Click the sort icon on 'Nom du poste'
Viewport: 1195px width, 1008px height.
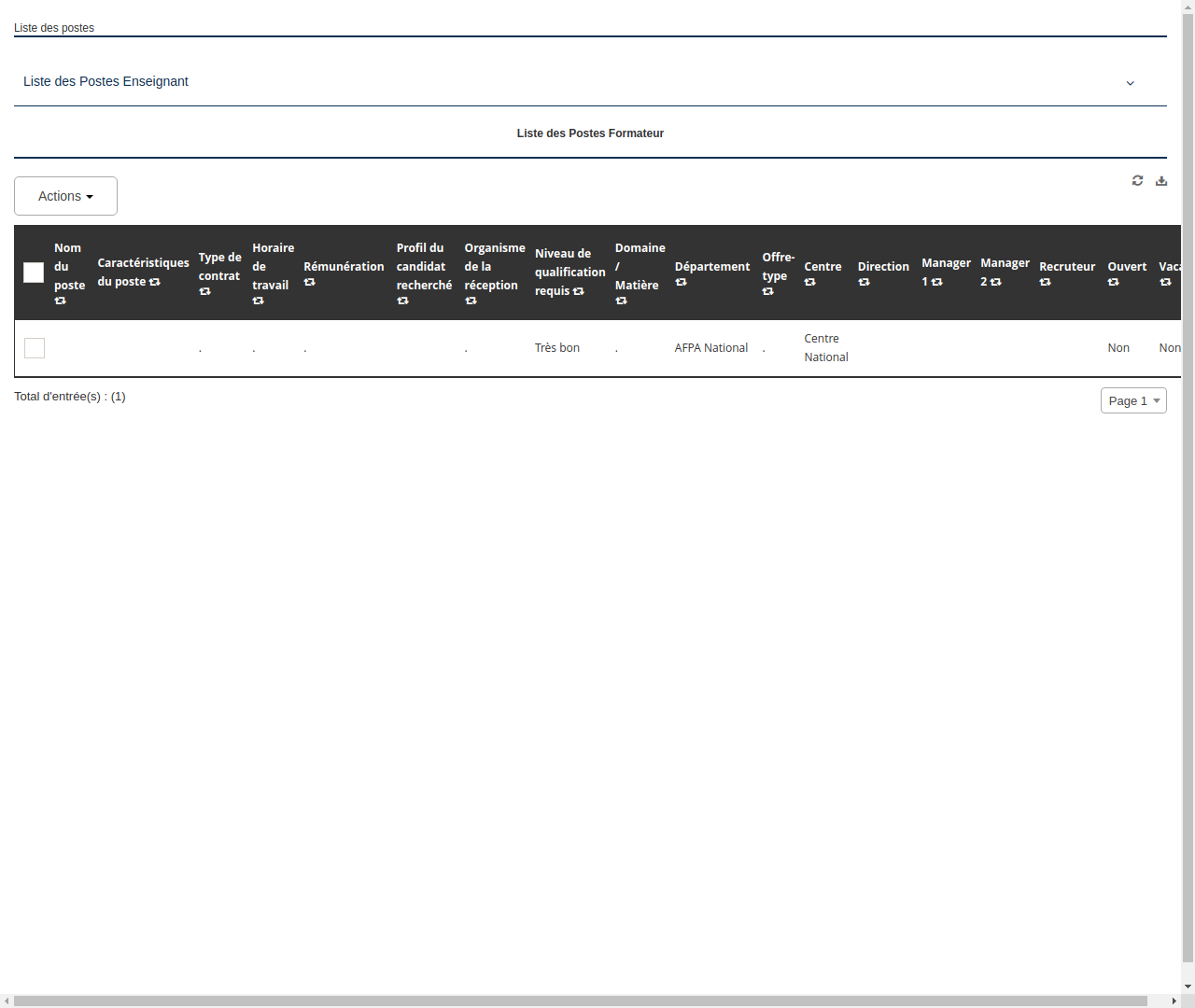point(60,301)
